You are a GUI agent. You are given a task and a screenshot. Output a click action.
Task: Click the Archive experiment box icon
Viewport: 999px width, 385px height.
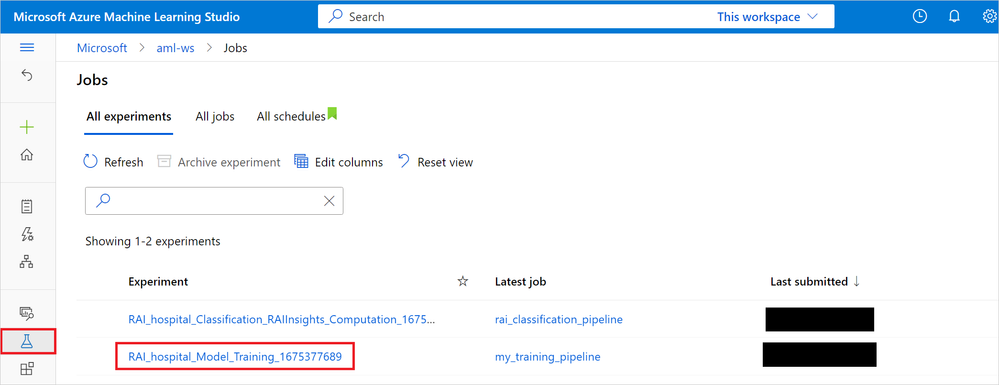click(164, 162)
